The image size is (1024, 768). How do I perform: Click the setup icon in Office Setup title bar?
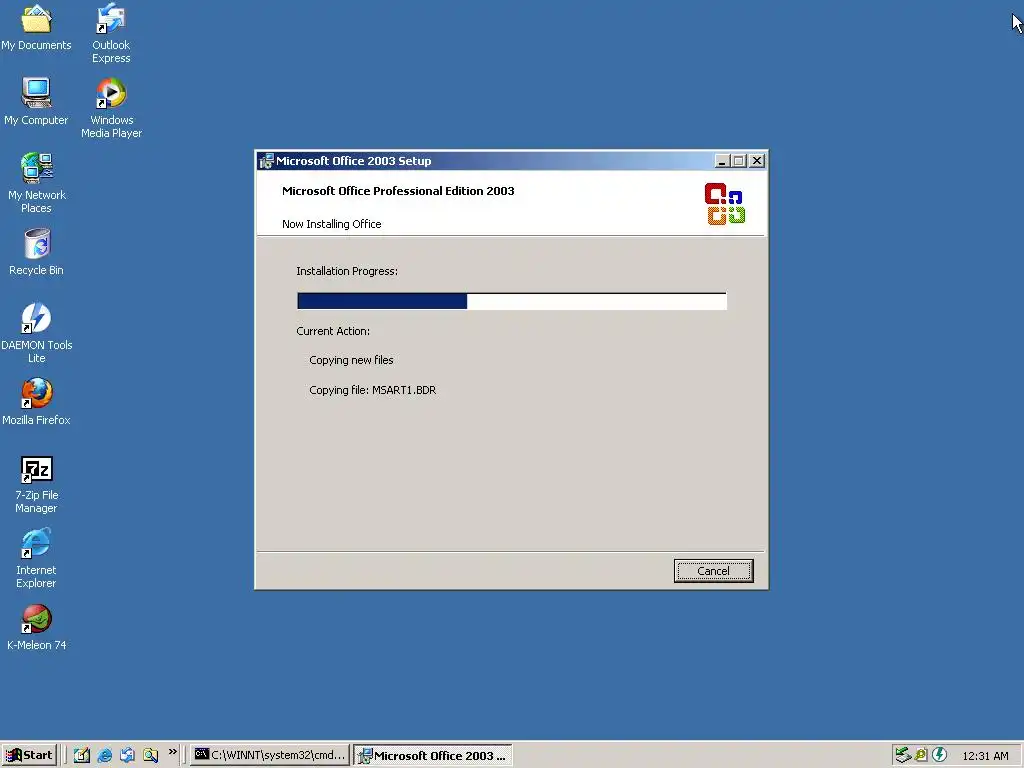266,161
